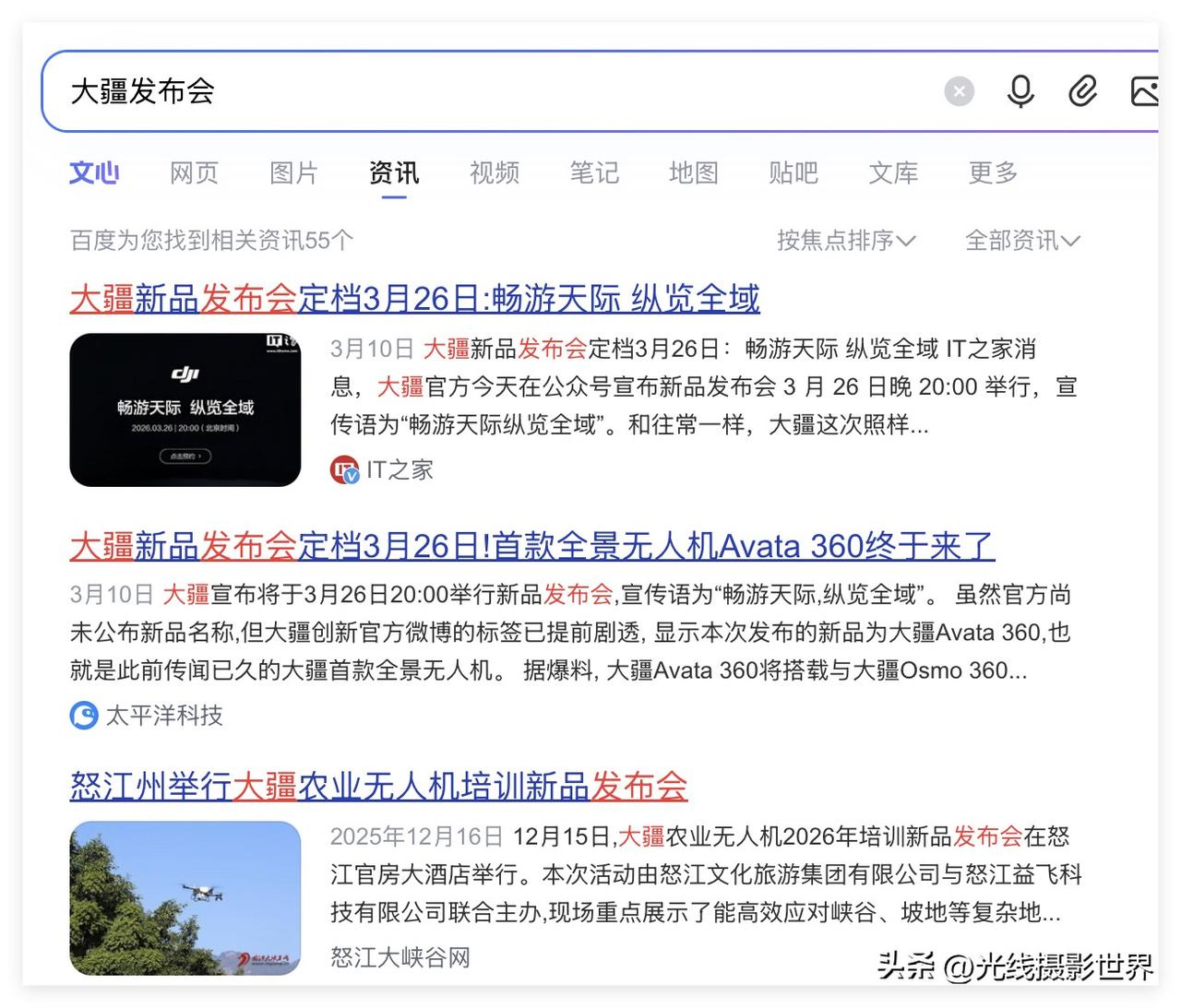Switch to the 图片 tab
1181x1008 pixels.
pyautogui.click(x=293, y=172)
